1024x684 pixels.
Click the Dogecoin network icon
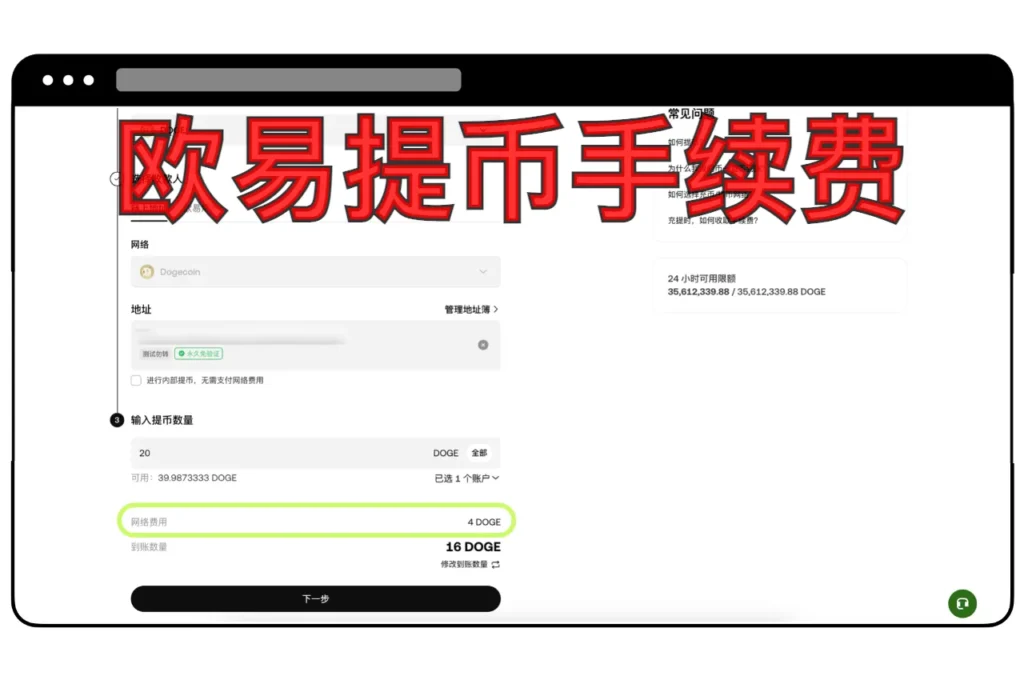[146, 271]
